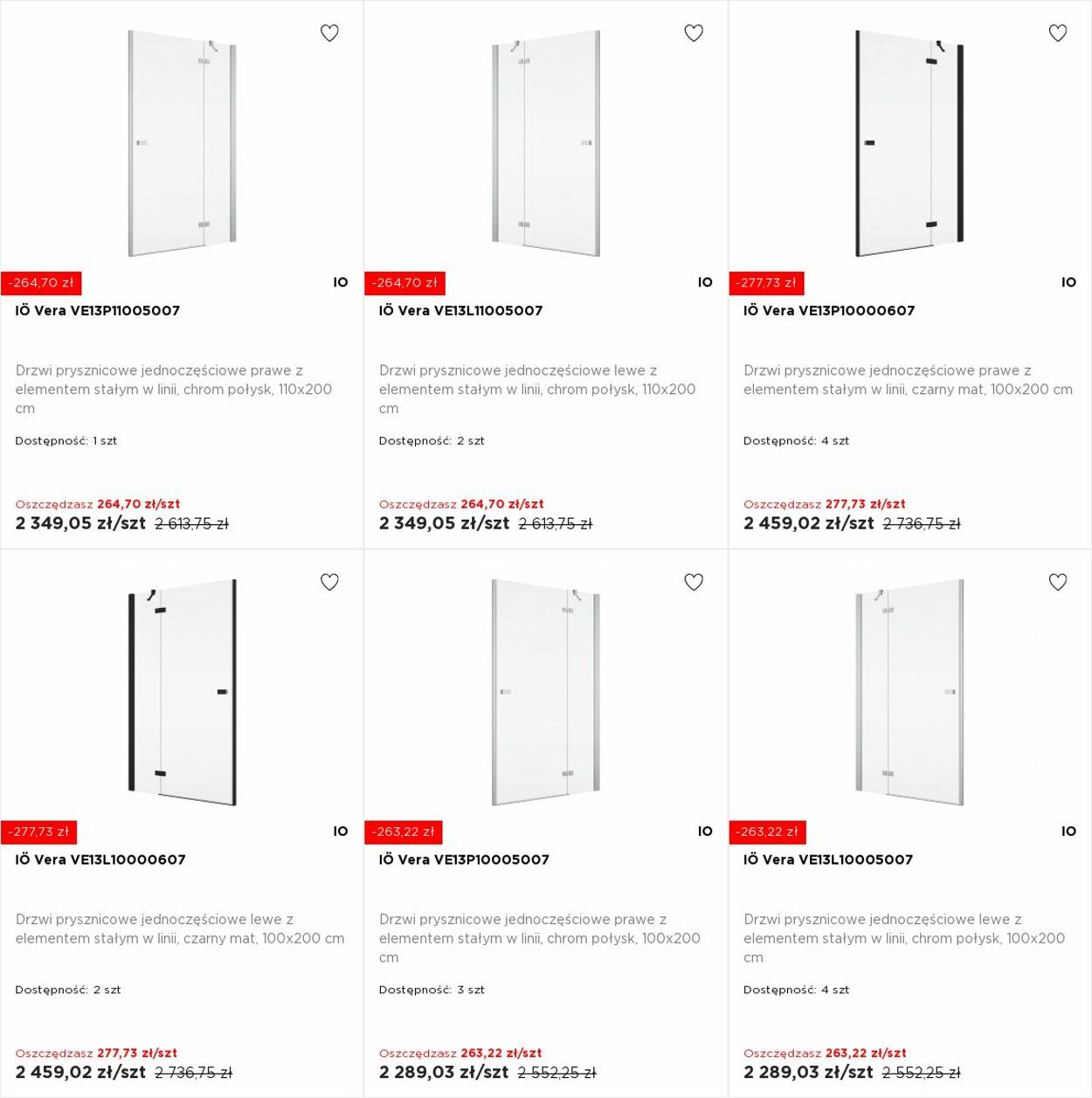
Task: Favorite the IÖ Vera VE13P10000607 product
Action: coord(1058,33)
